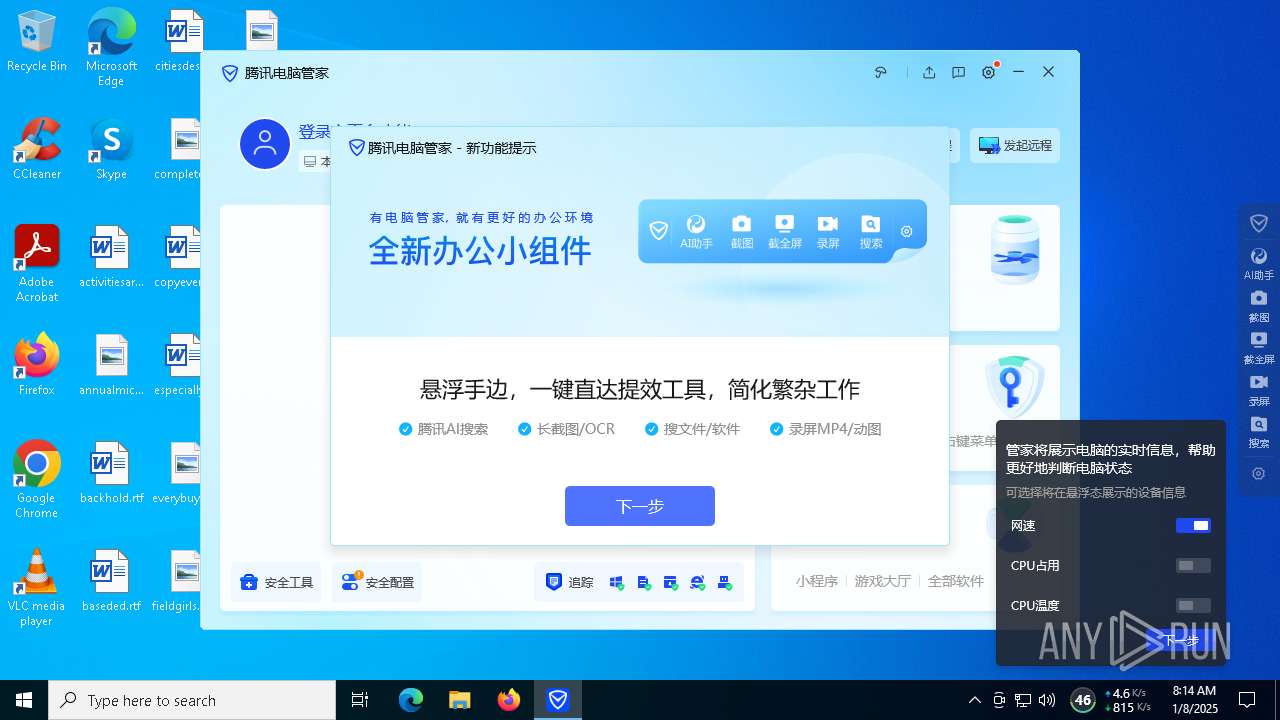1280x720 pixels.
Task: Enable the CPU温度 switch
Action: (x=1193, y=605)
